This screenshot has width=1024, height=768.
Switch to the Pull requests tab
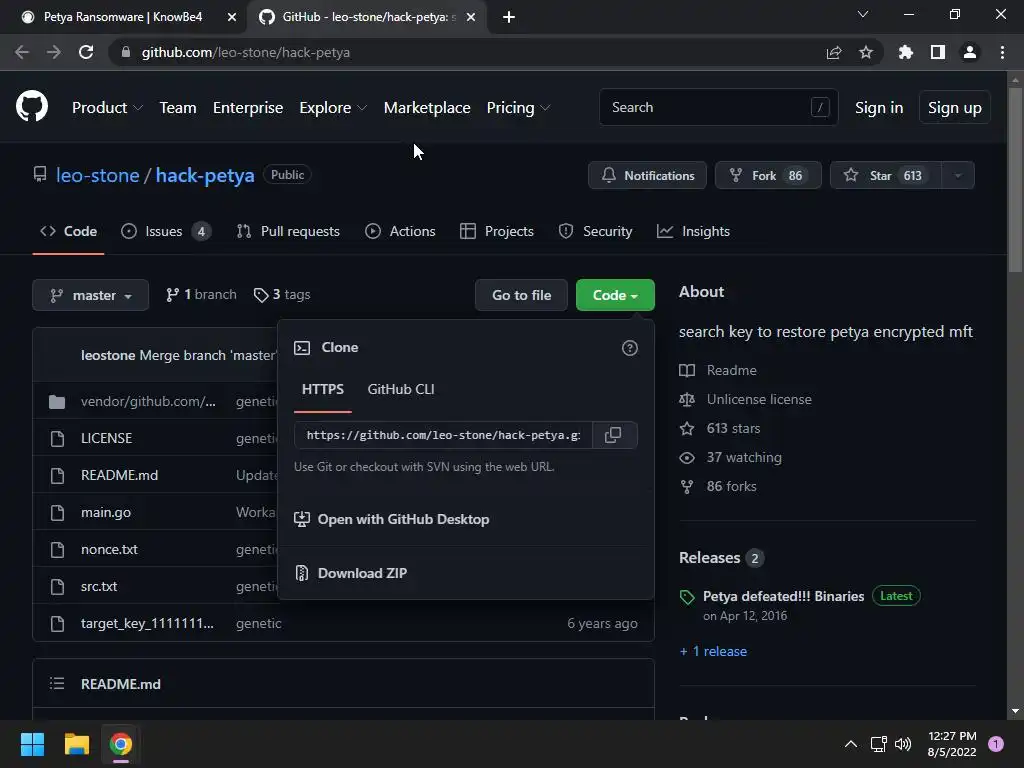click(x=288, y=231)
